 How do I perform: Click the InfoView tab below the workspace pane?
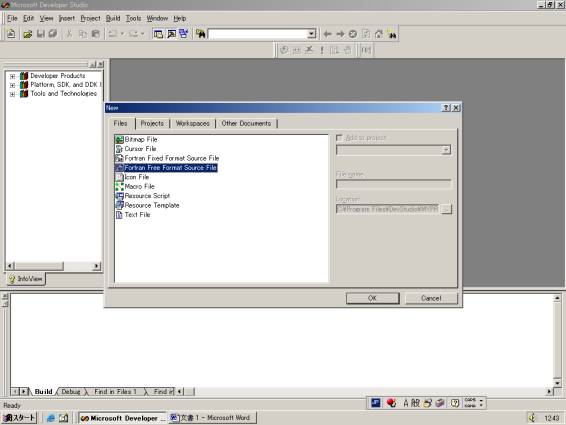pyautogui.click(x=26, y=279)
